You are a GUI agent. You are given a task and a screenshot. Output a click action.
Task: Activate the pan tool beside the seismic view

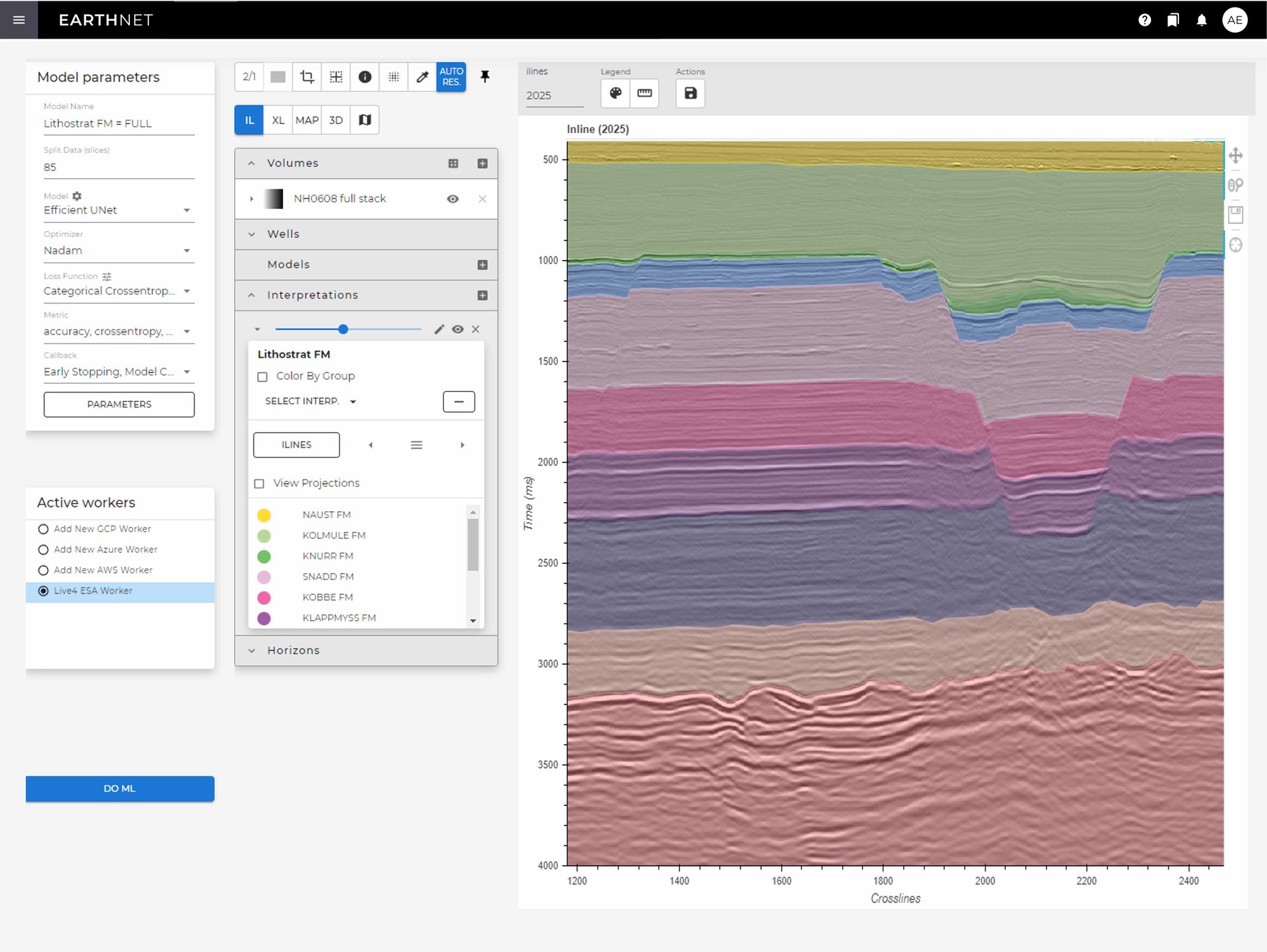pos(1236,155)
